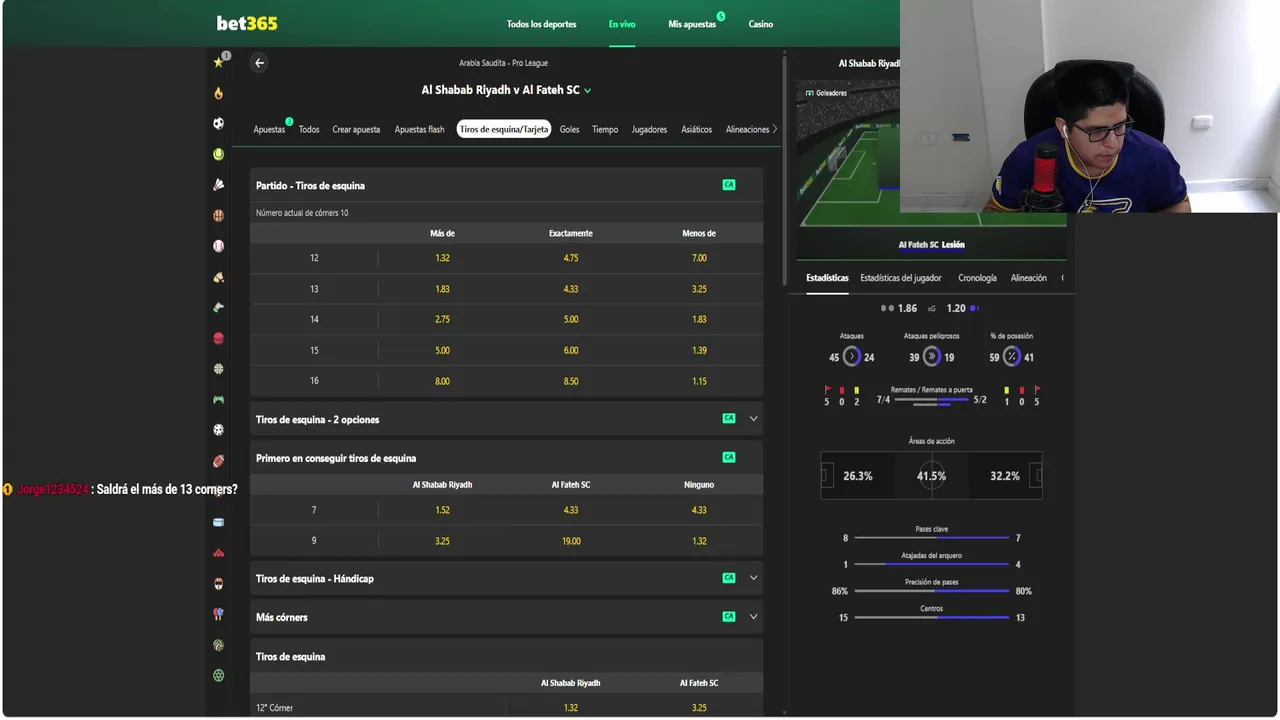Bet Más de 16 corners at 8.00

point(442,381)
